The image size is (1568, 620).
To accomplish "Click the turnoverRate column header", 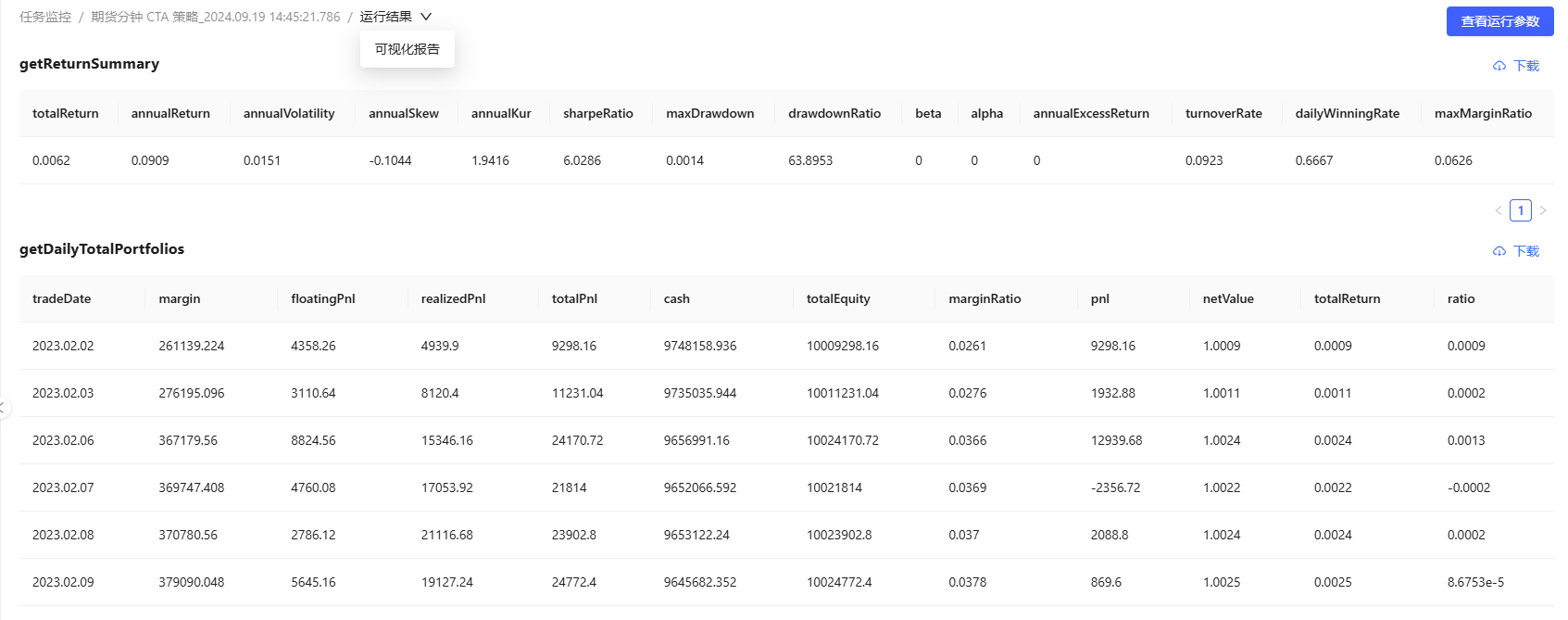I will [1223, 113].
